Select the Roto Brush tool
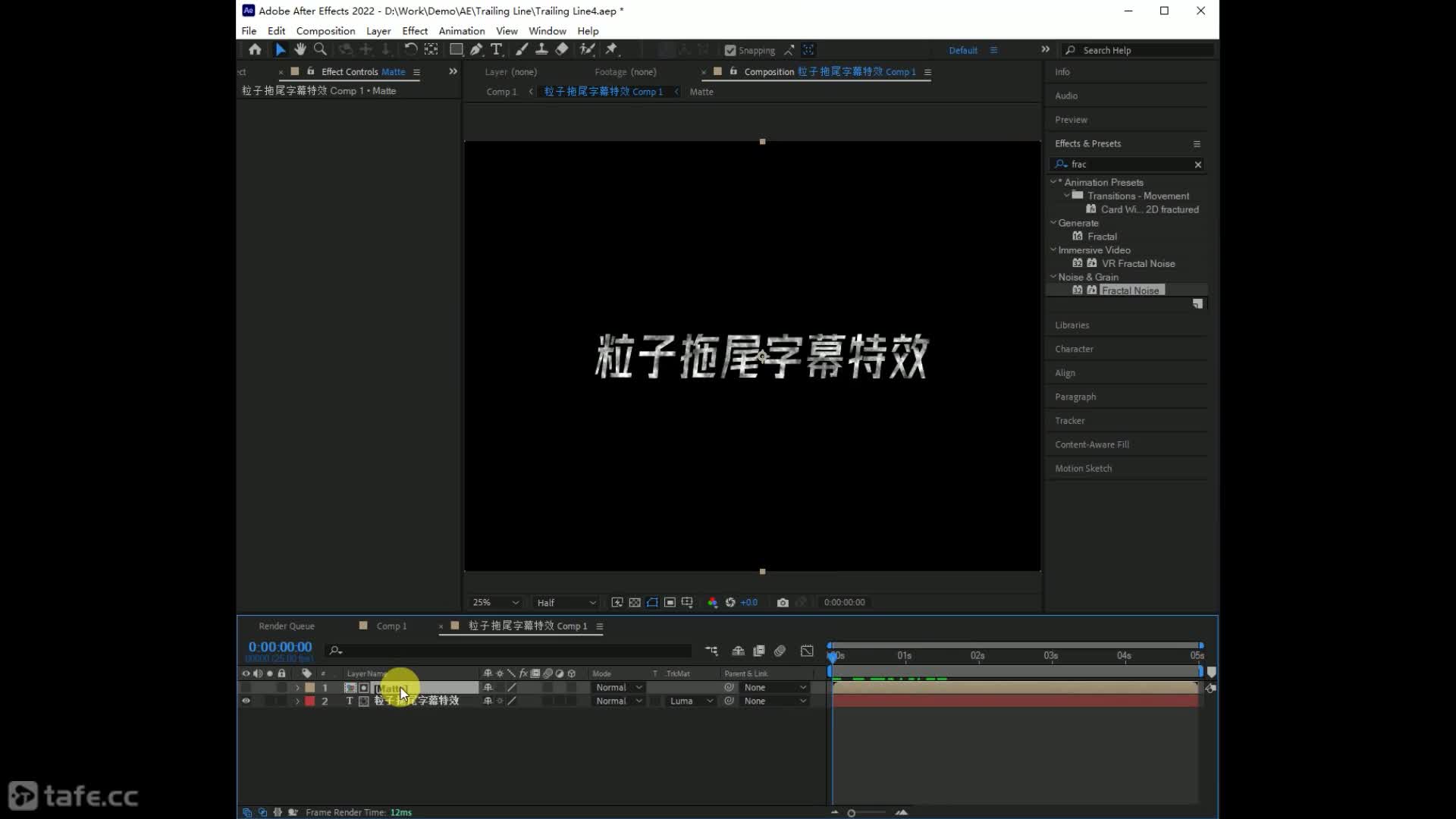 587,49
